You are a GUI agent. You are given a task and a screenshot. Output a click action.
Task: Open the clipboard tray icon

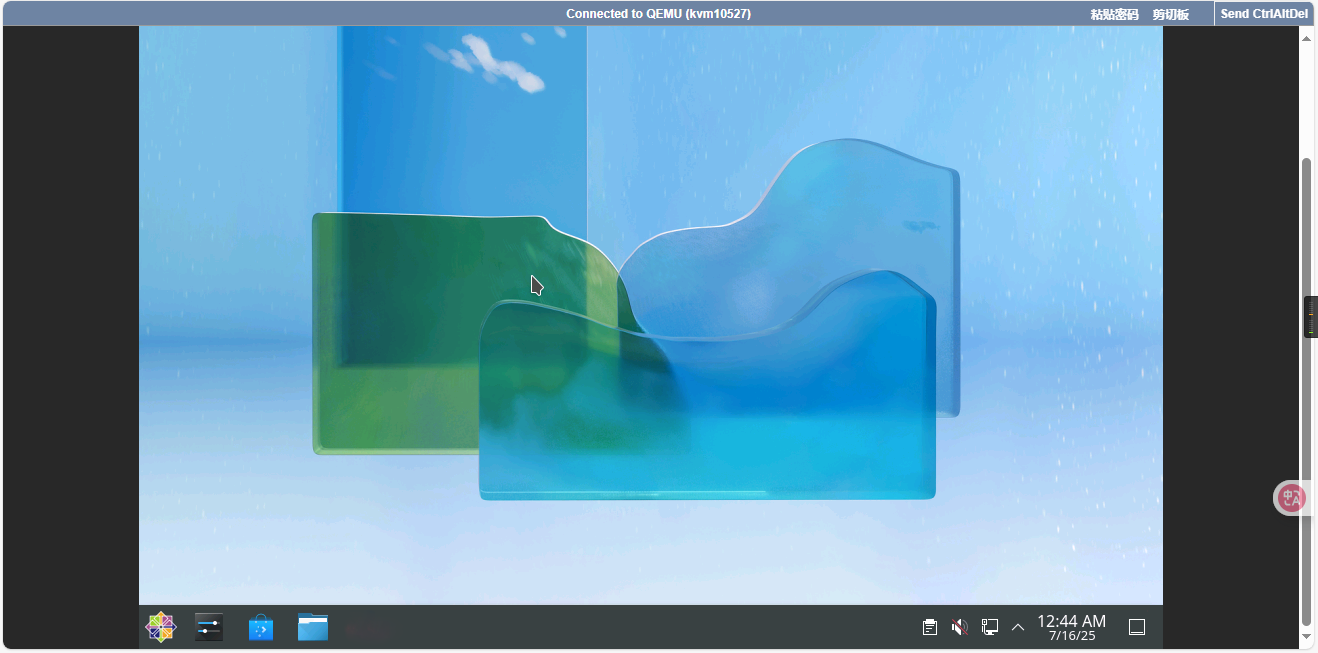pyautogui.click(x=930, y=627)
